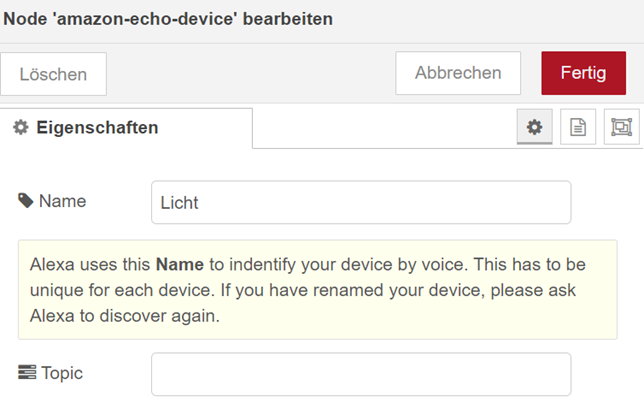Open the node appearance settings icon
The image size is (644, 409).
[621, 127]
